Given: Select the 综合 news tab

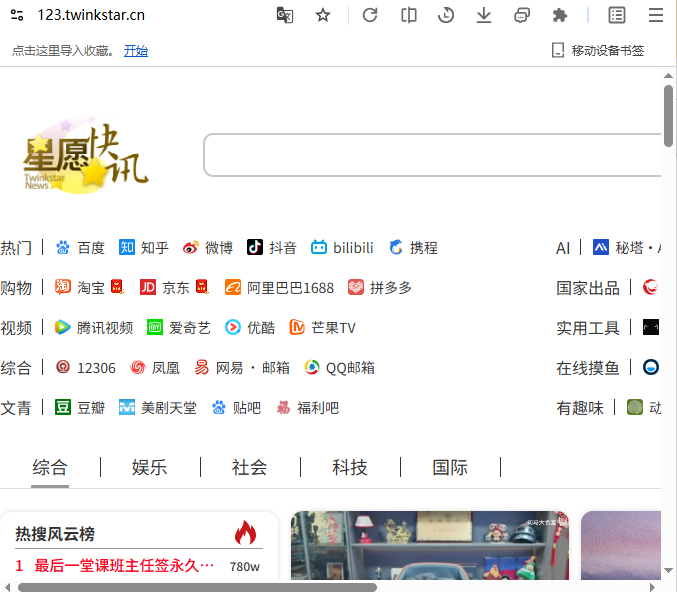Looking at the screenshot, I should tap(50, 468).
